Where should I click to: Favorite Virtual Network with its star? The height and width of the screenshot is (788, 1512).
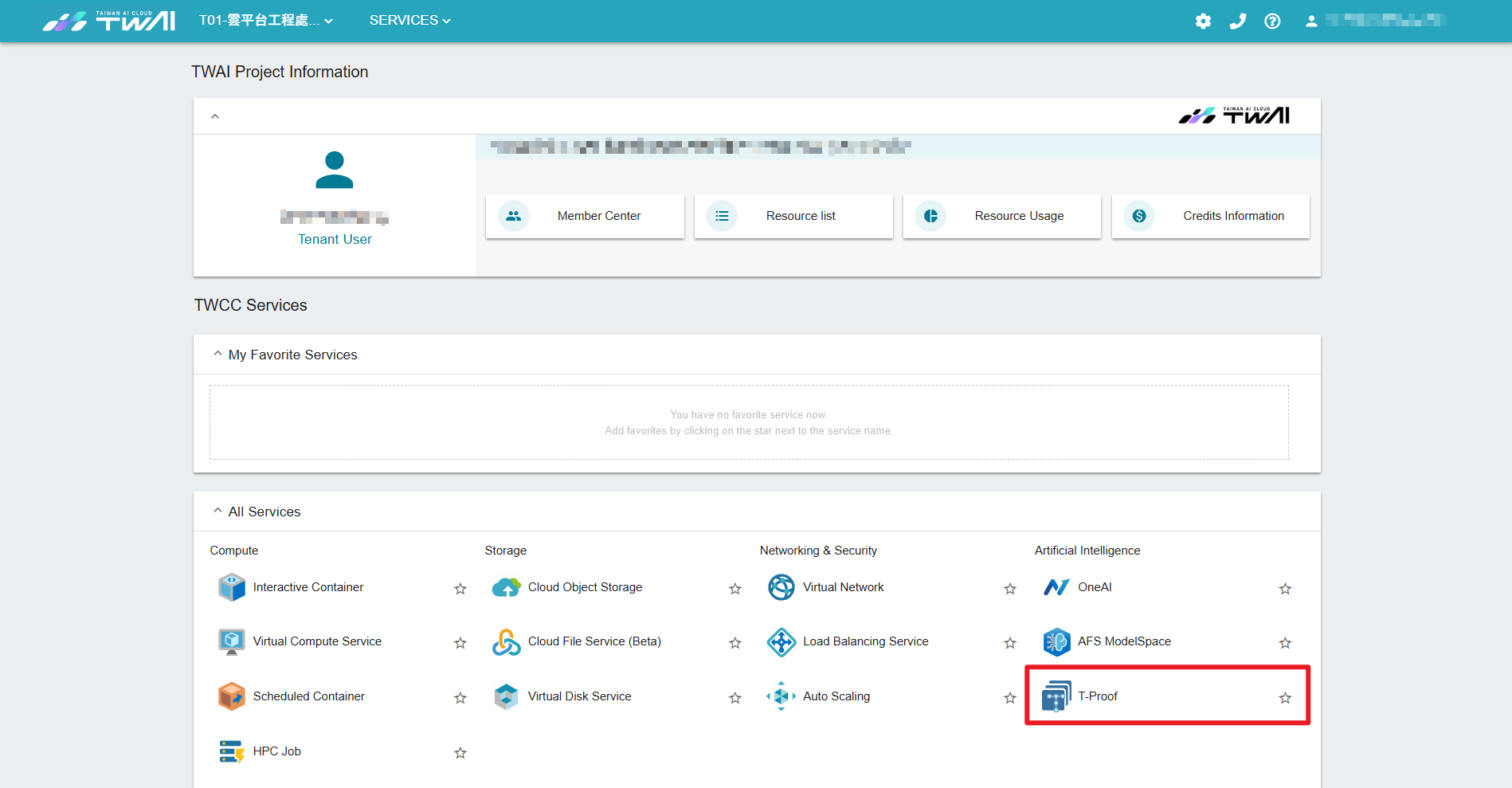pyautogui.click(x=1010, y=589)
